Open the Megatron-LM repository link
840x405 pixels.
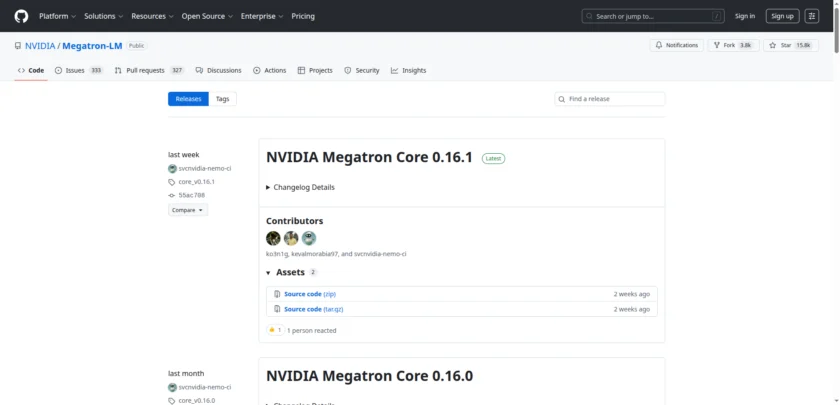tap(92, 46)
